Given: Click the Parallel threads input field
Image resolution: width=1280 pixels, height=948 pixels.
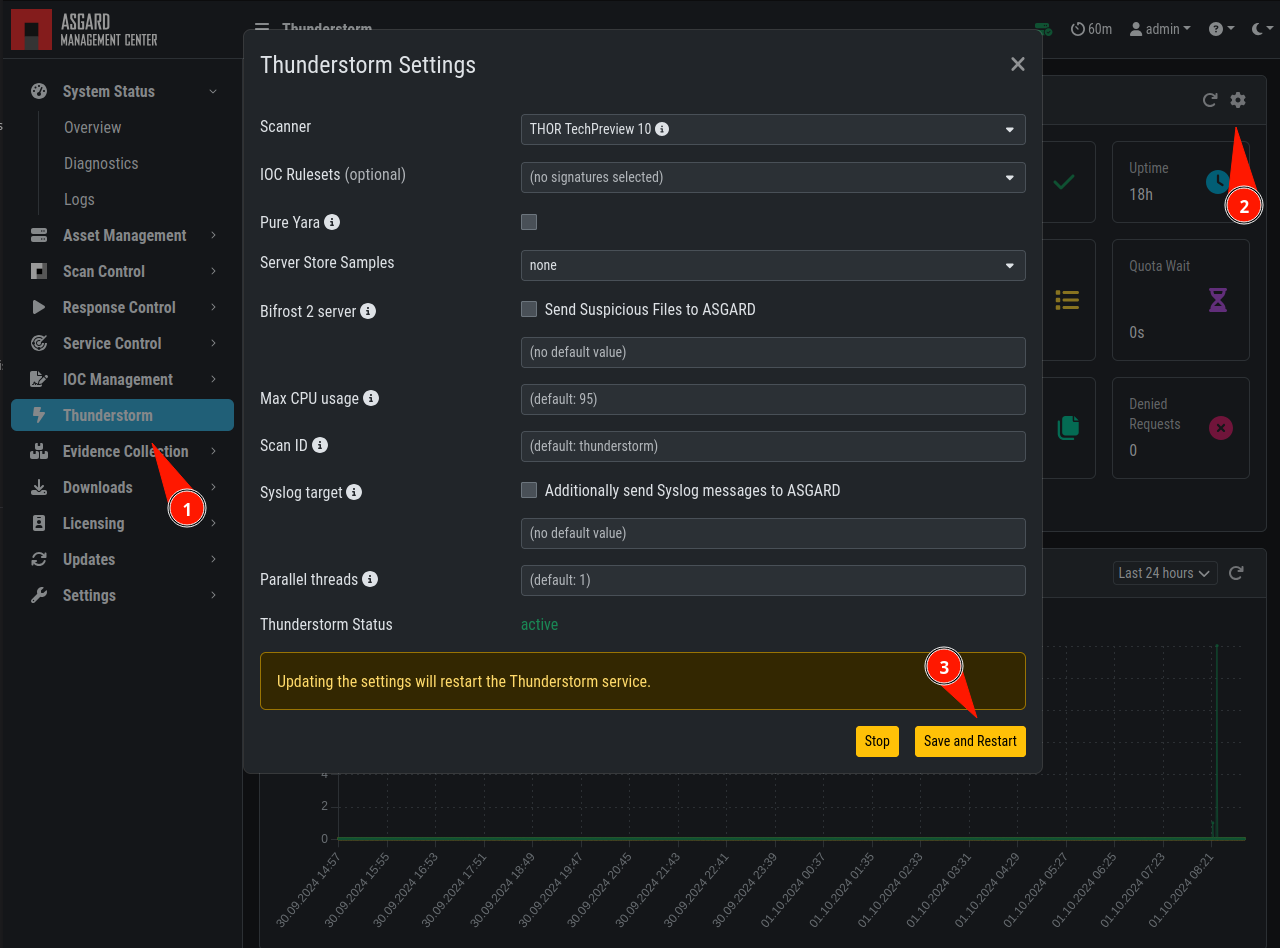Looking at the screenshot, I should 773,580.
